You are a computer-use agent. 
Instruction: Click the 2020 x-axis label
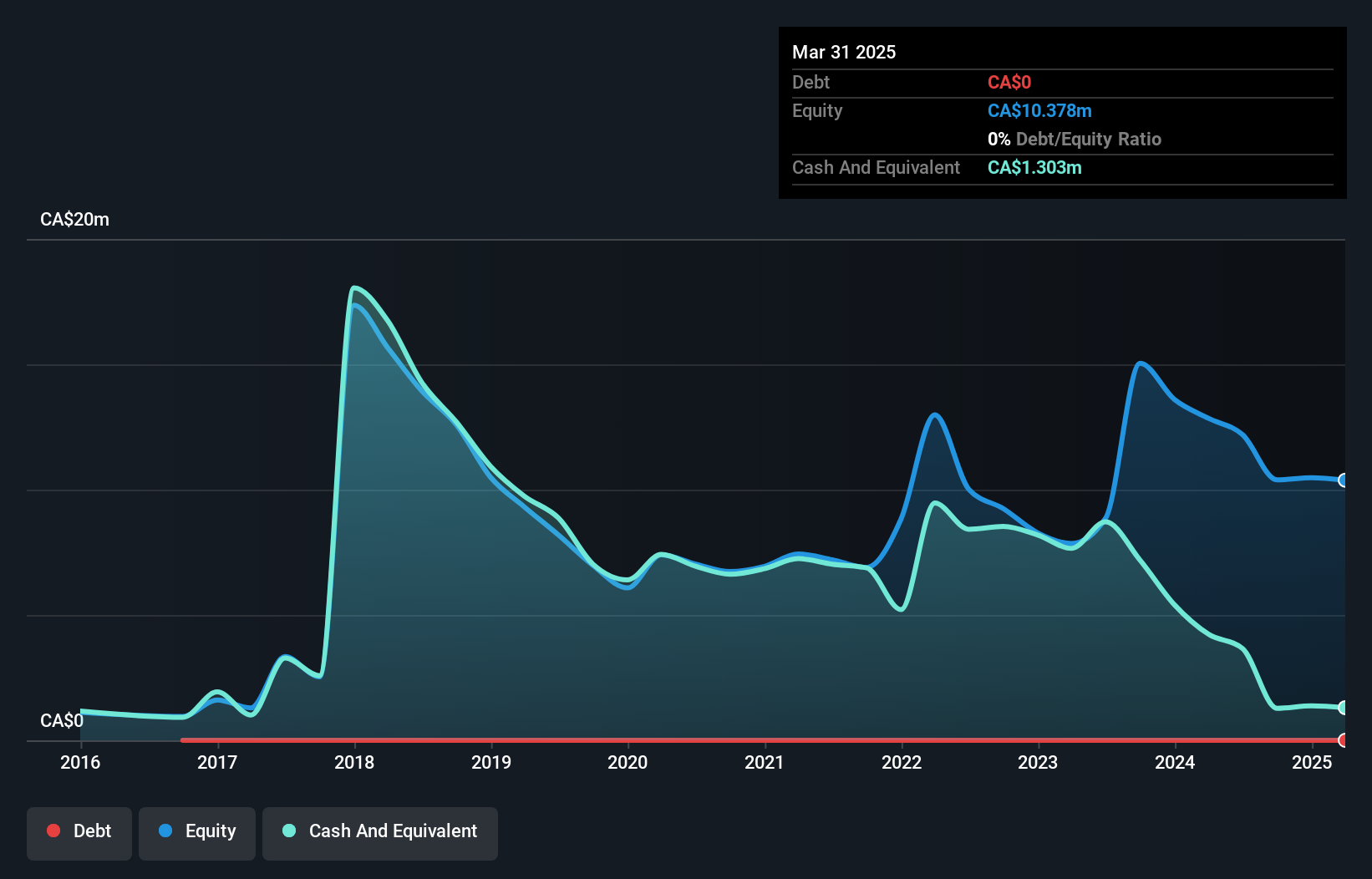coord(628,762)
